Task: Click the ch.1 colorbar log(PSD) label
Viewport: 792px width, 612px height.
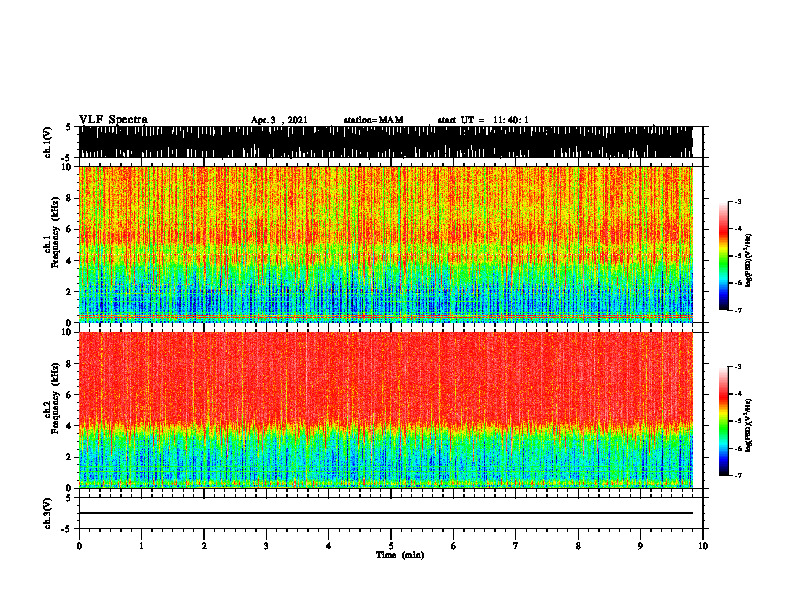Action: coord(749,260)
